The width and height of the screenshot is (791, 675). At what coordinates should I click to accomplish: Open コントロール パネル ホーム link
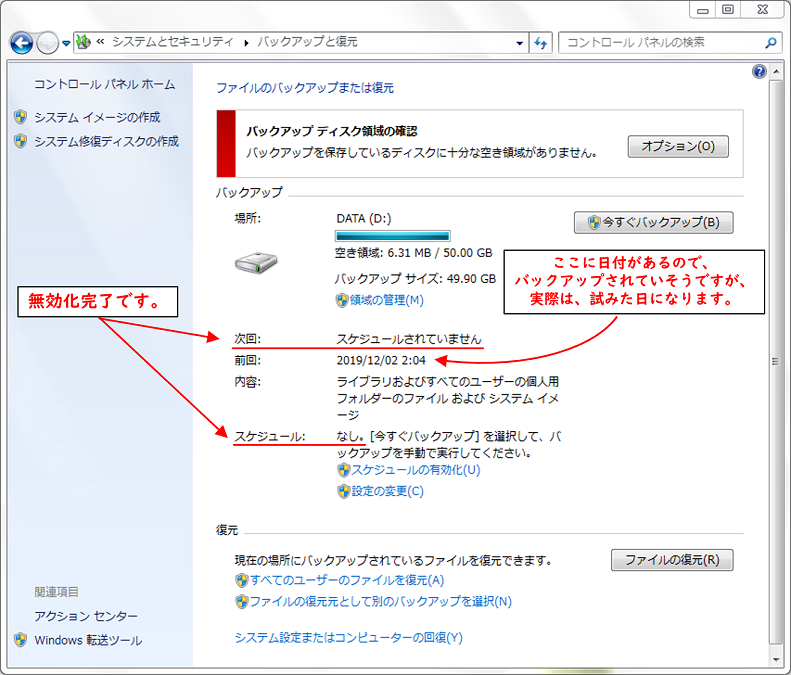(x=104, y=84)
